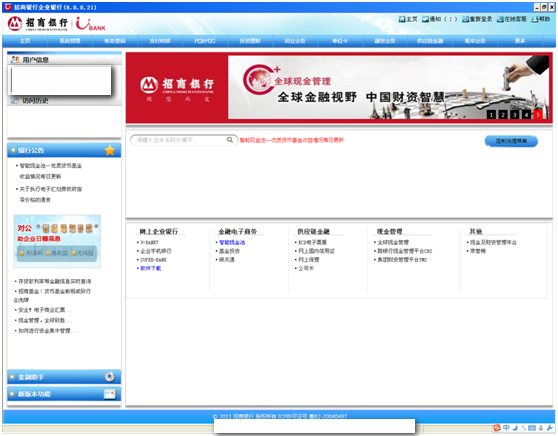Viewport: 558px width, 436px height.
Task: Open the 通知 notifications icon
Action: point(426,19)
